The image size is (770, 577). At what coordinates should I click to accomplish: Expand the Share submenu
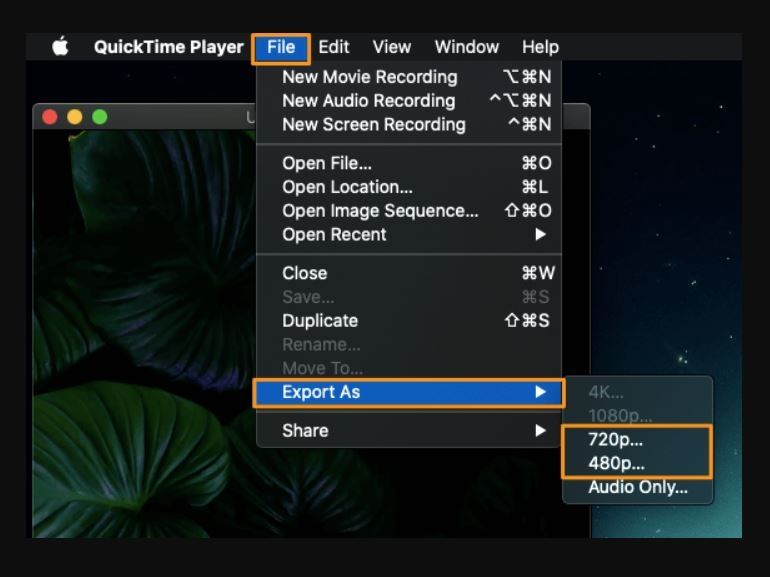[409, 431]
